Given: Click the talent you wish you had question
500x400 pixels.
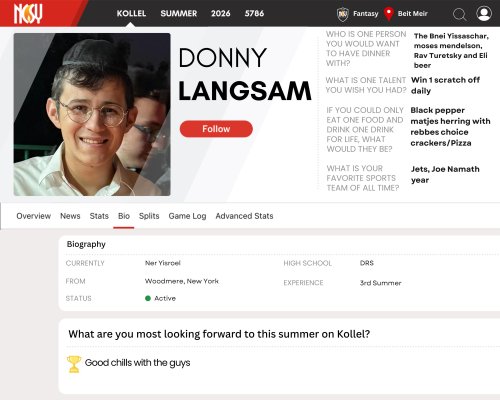Looking at the screenshot, I should (366, 85).
